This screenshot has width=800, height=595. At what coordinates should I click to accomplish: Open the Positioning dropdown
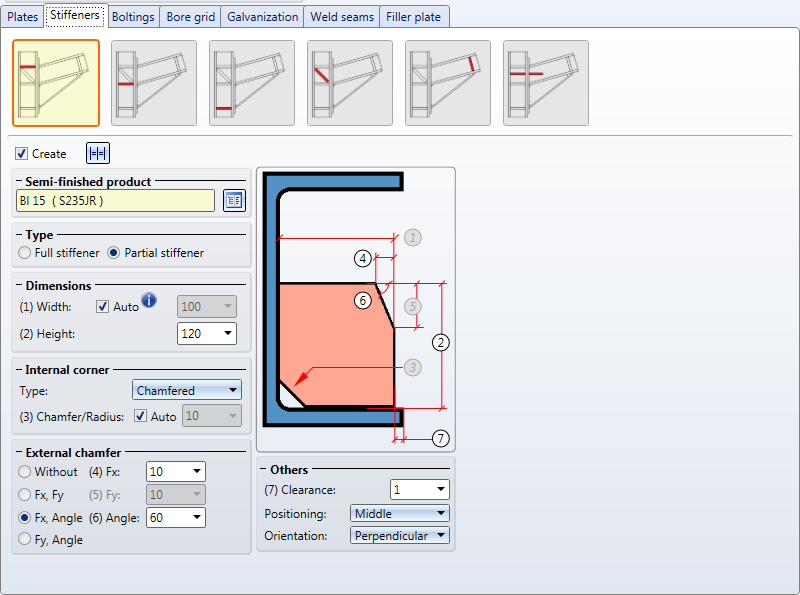[400, 513]
